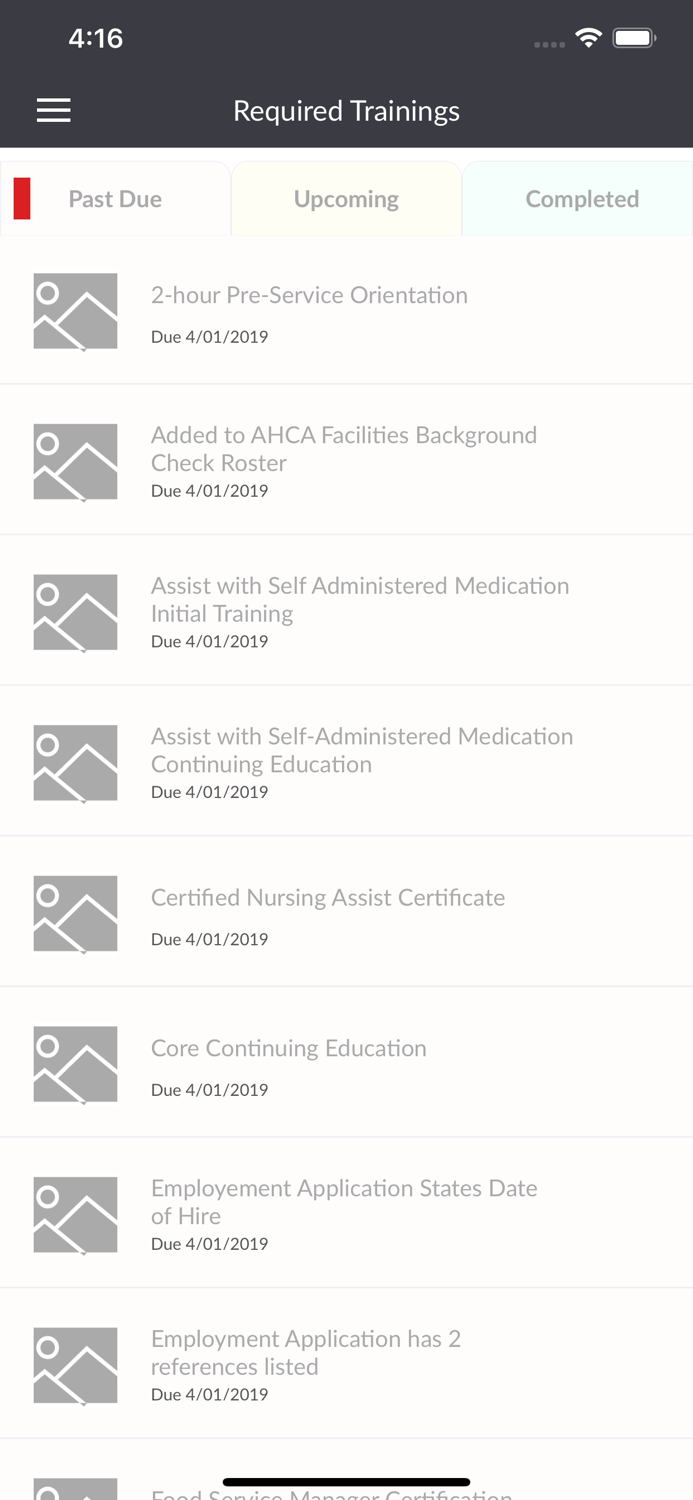Click the Self Administered Medication Initial Training thumbnail
This screenshot has height=1500, width=693.
[75, 611]
